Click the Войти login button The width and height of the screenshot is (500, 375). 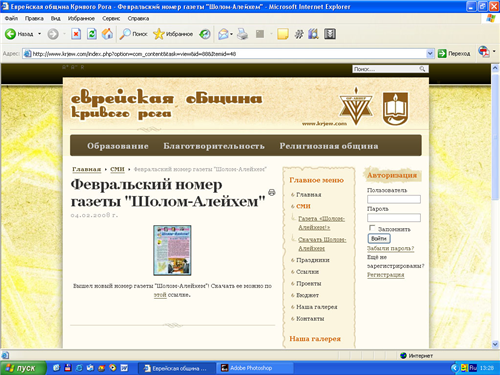pyautogui.click(x=379, y=238)
